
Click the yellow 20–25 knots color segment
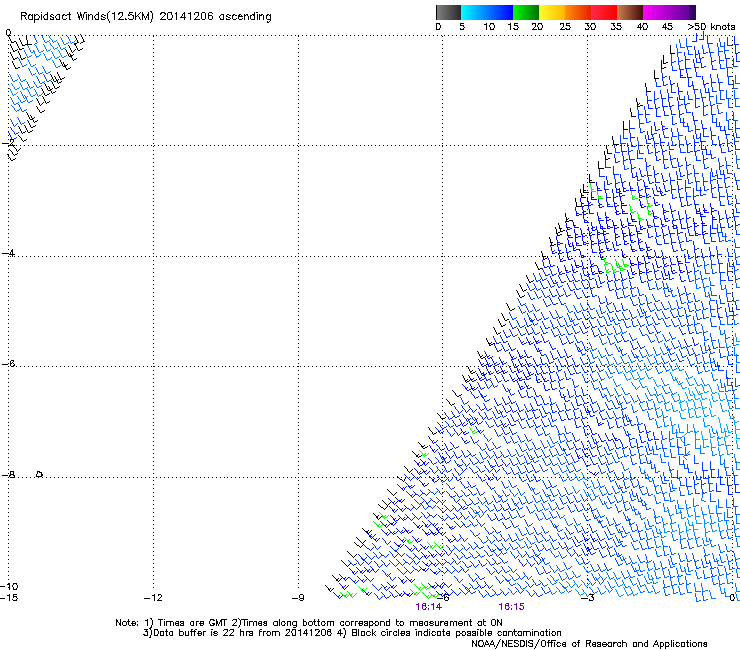552,12
